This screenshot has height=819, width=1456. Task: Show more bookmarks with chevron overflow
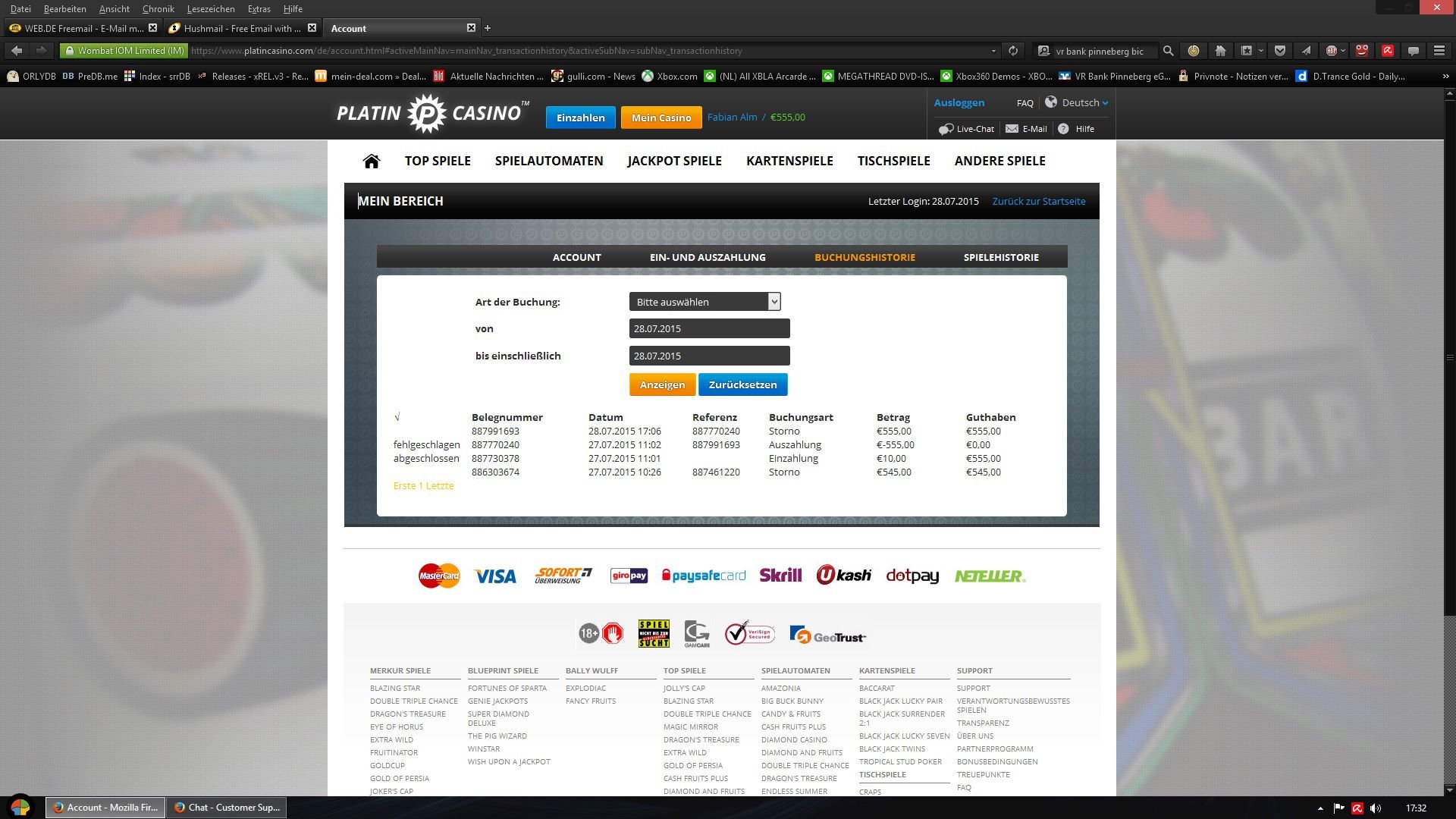click(1445, 76)
